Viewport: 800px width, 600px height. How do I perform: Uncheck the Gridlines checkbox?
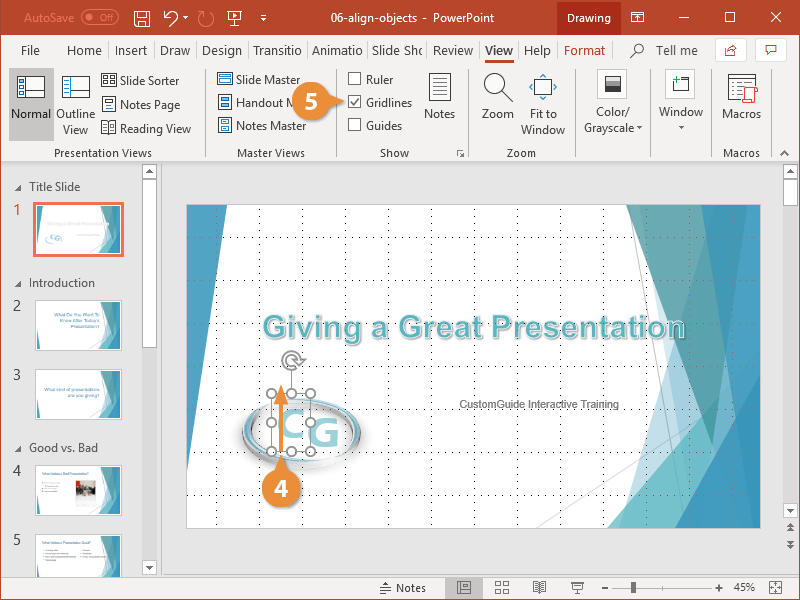point(355,102)
